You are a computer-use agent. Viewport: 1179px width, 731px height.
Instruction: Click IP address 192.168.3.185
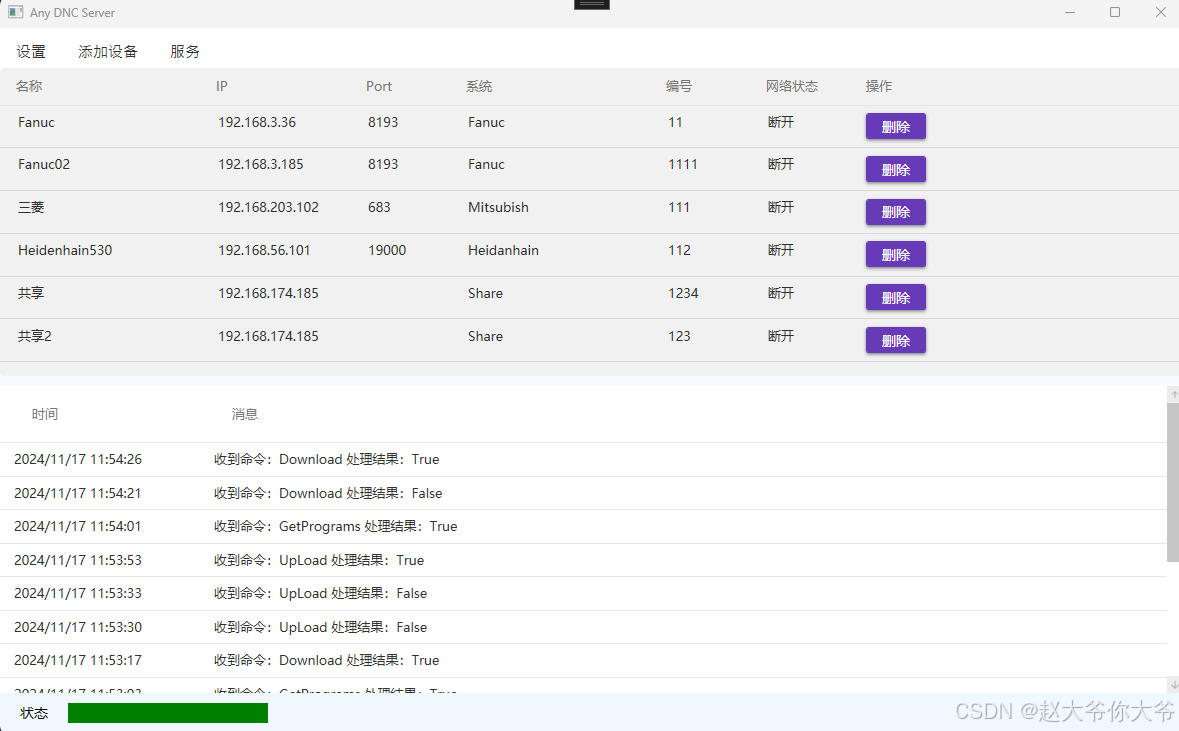[261, 164]
